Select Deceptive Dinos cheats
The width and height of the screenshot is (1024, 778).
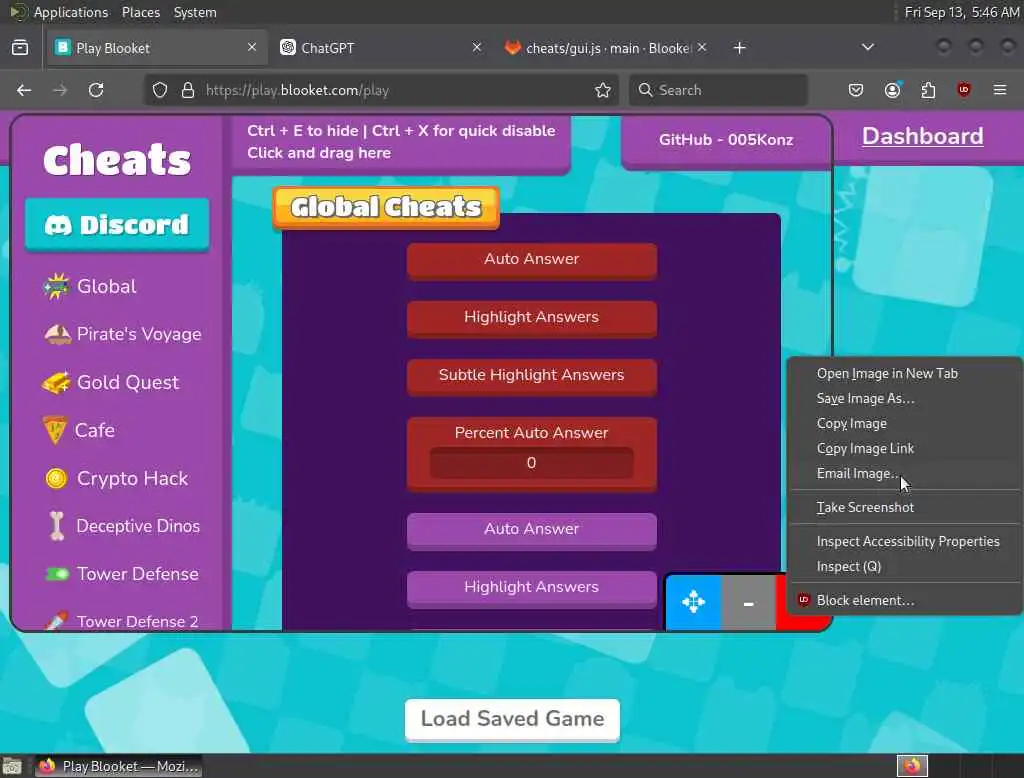pyautogui.click(x=123, y=526)
